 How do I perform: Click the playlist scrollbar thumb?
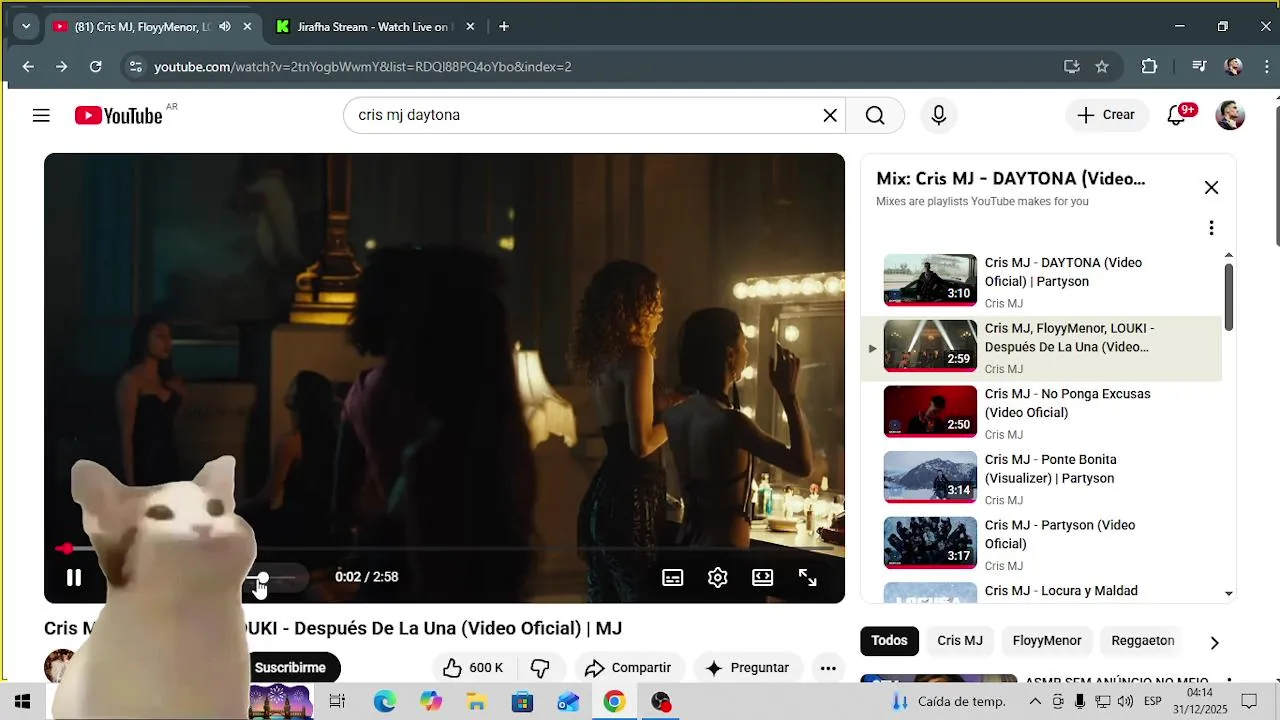1229,297
